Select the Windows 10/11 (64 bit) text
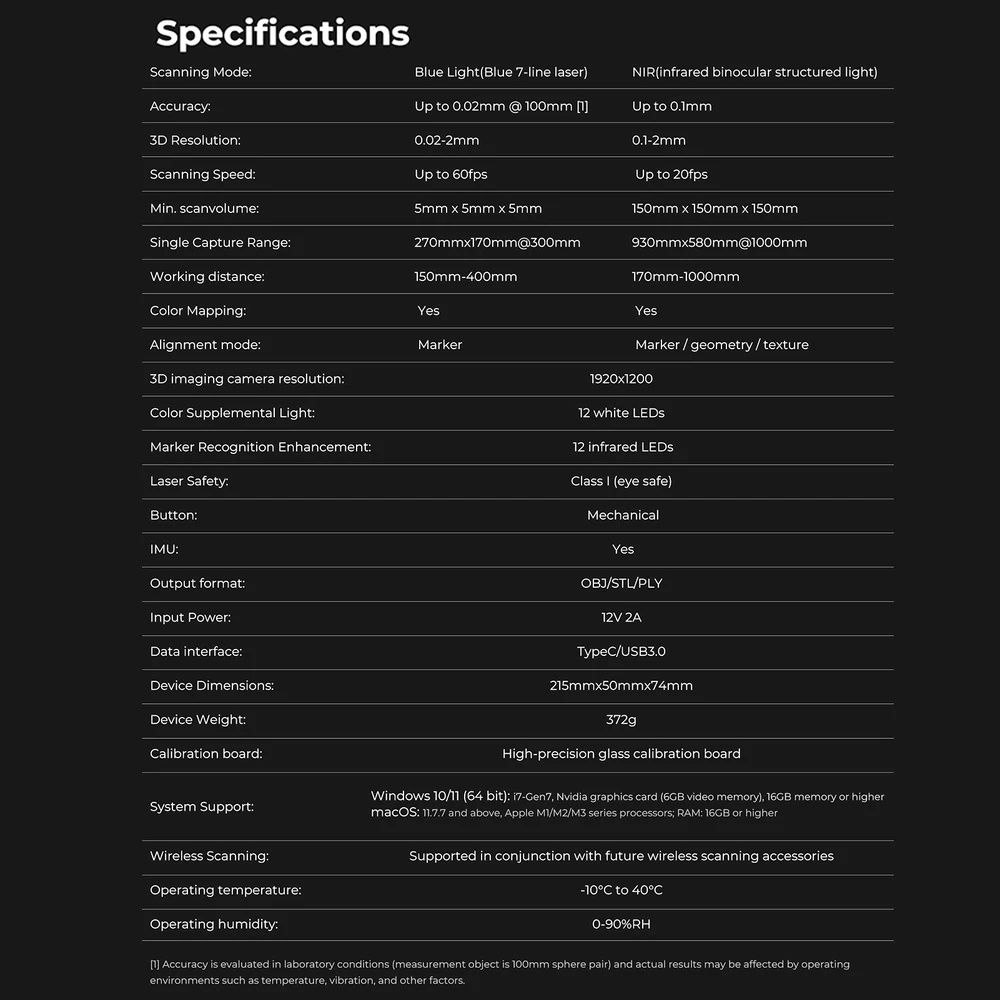Image resolution: width=1000 pixels, height=1000 pixels. (439, 796)
